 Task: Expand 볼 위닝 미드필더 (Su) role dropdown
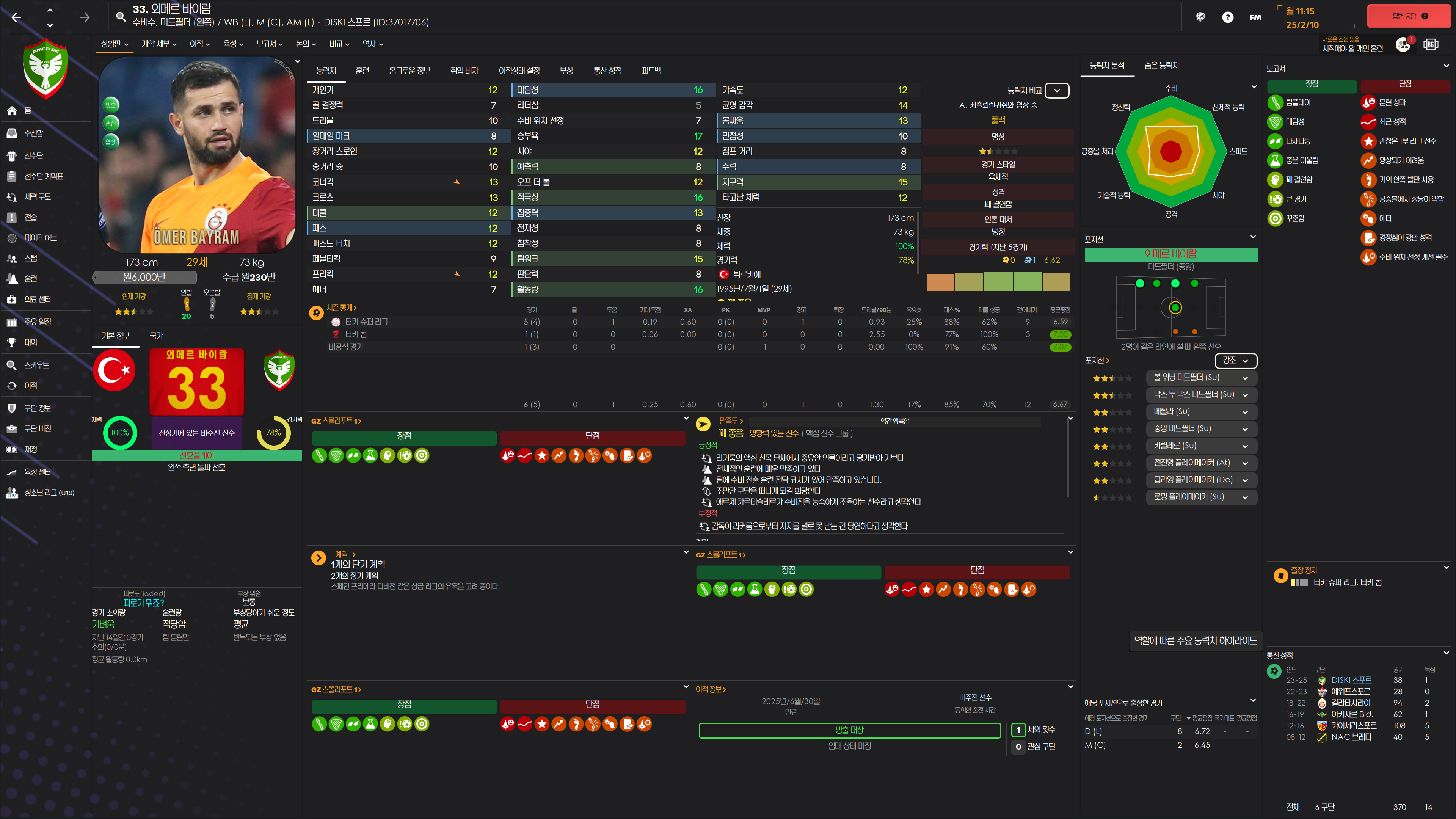[1244, 378]
